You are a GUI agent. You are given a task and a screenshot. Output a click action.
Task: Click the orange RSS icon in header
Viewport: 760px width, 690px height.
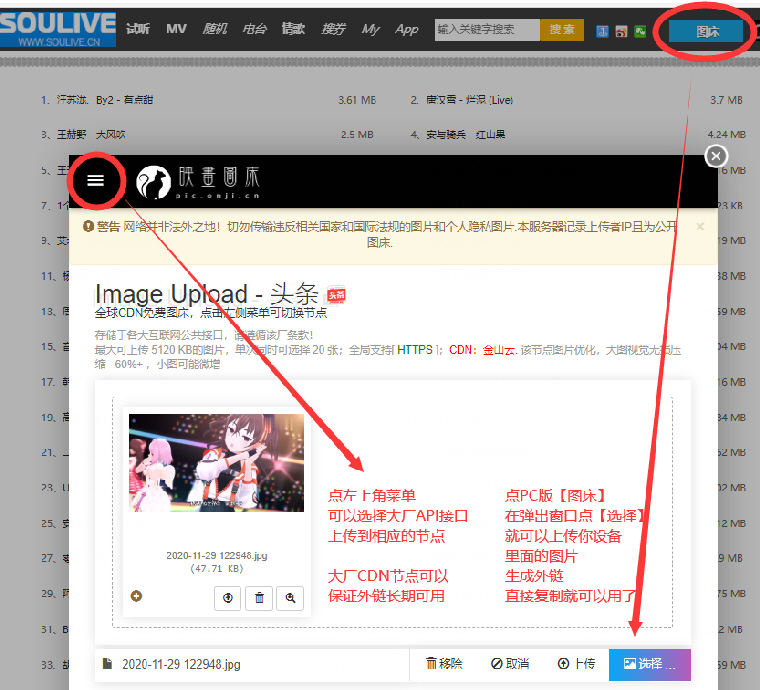click(621, 31)
